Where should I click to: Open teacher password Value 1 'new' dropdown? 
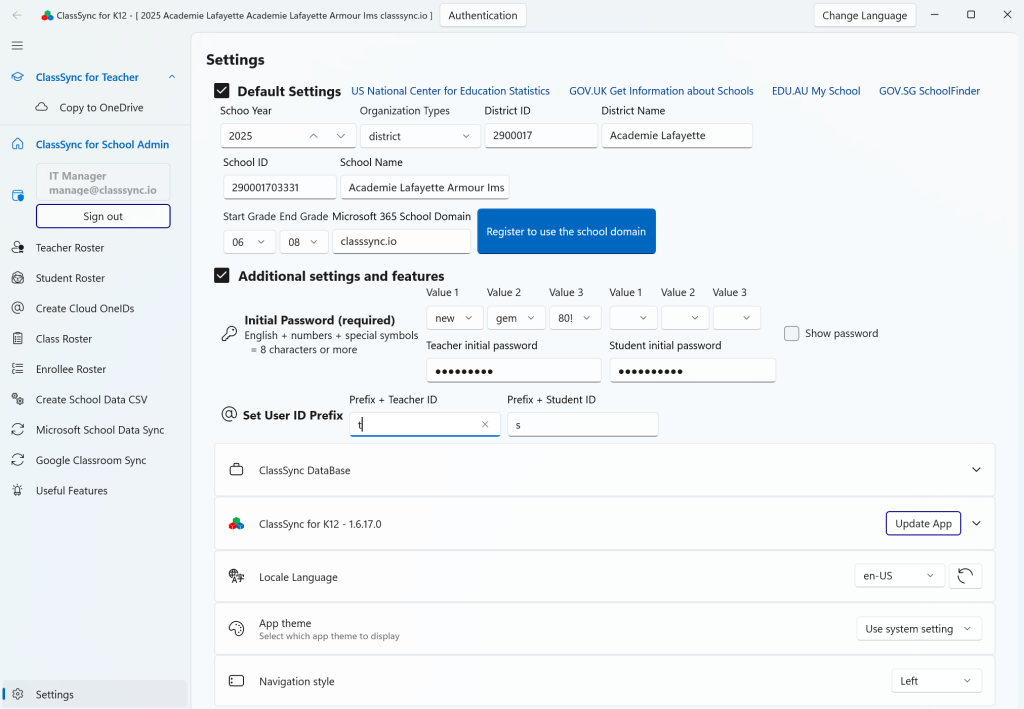click(455, 318)
